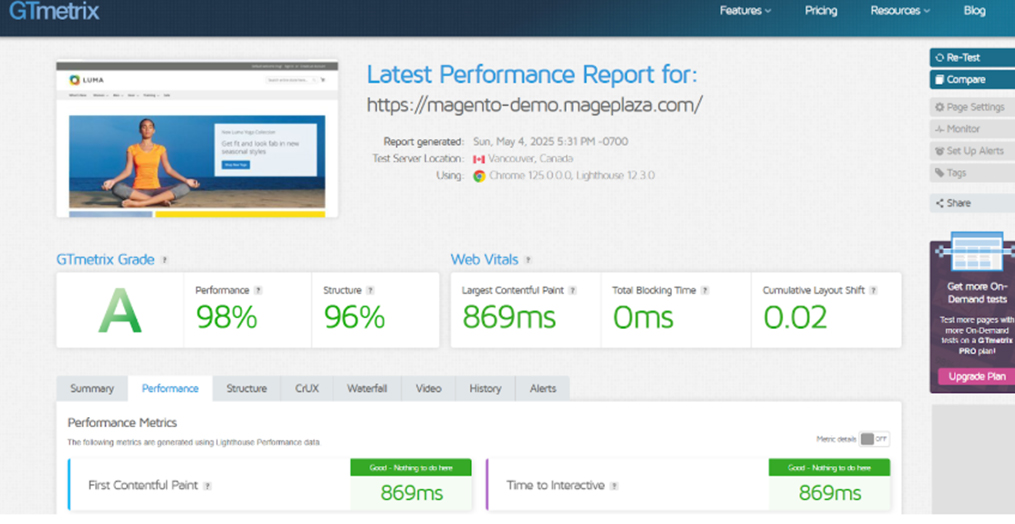Click the Share button
1015x524 pixels.
972,203
